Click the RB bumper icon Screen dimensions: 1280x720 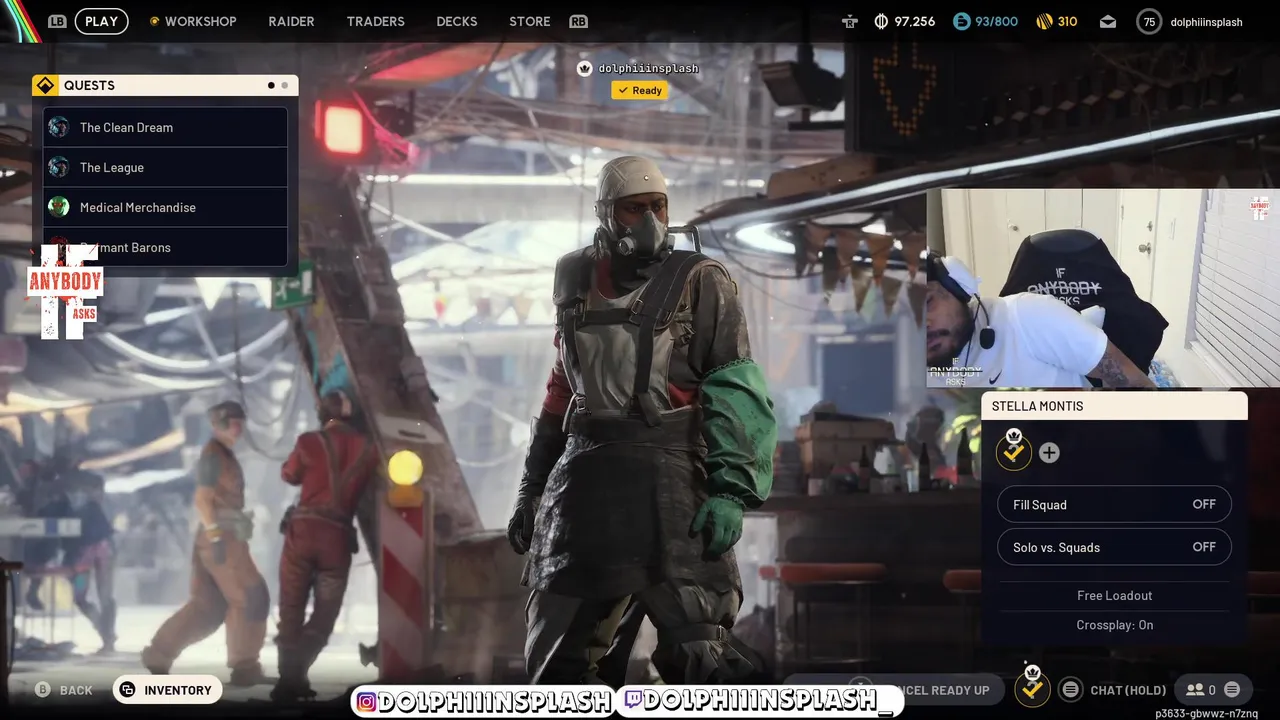click(578, 21)
